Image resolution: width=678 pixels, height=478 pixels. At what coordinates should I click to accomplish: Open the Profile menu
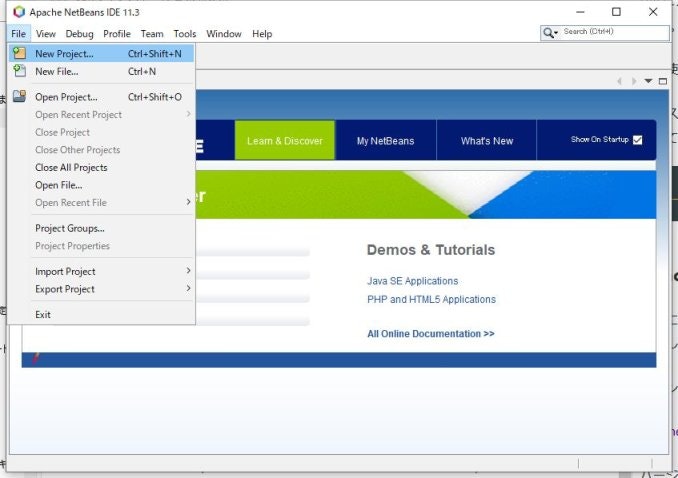[117, 34]
